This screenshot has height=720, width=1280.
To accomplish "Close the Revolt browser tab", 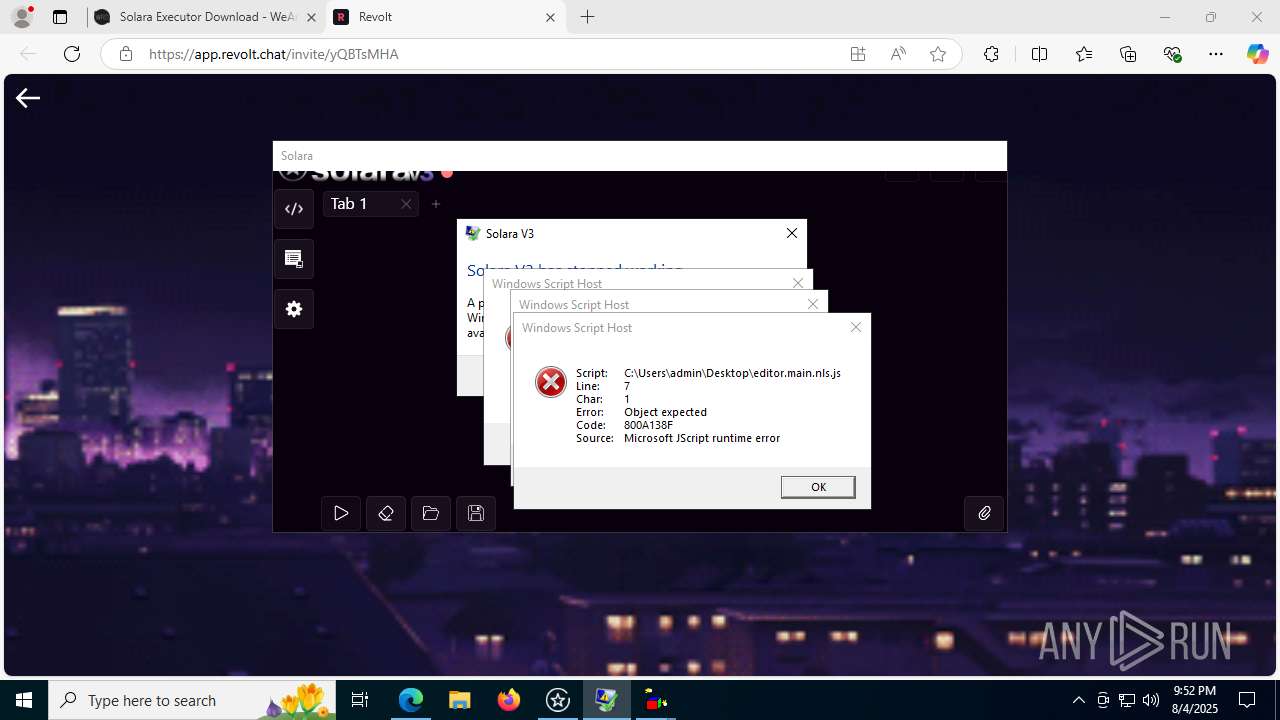I will point(550,17).
